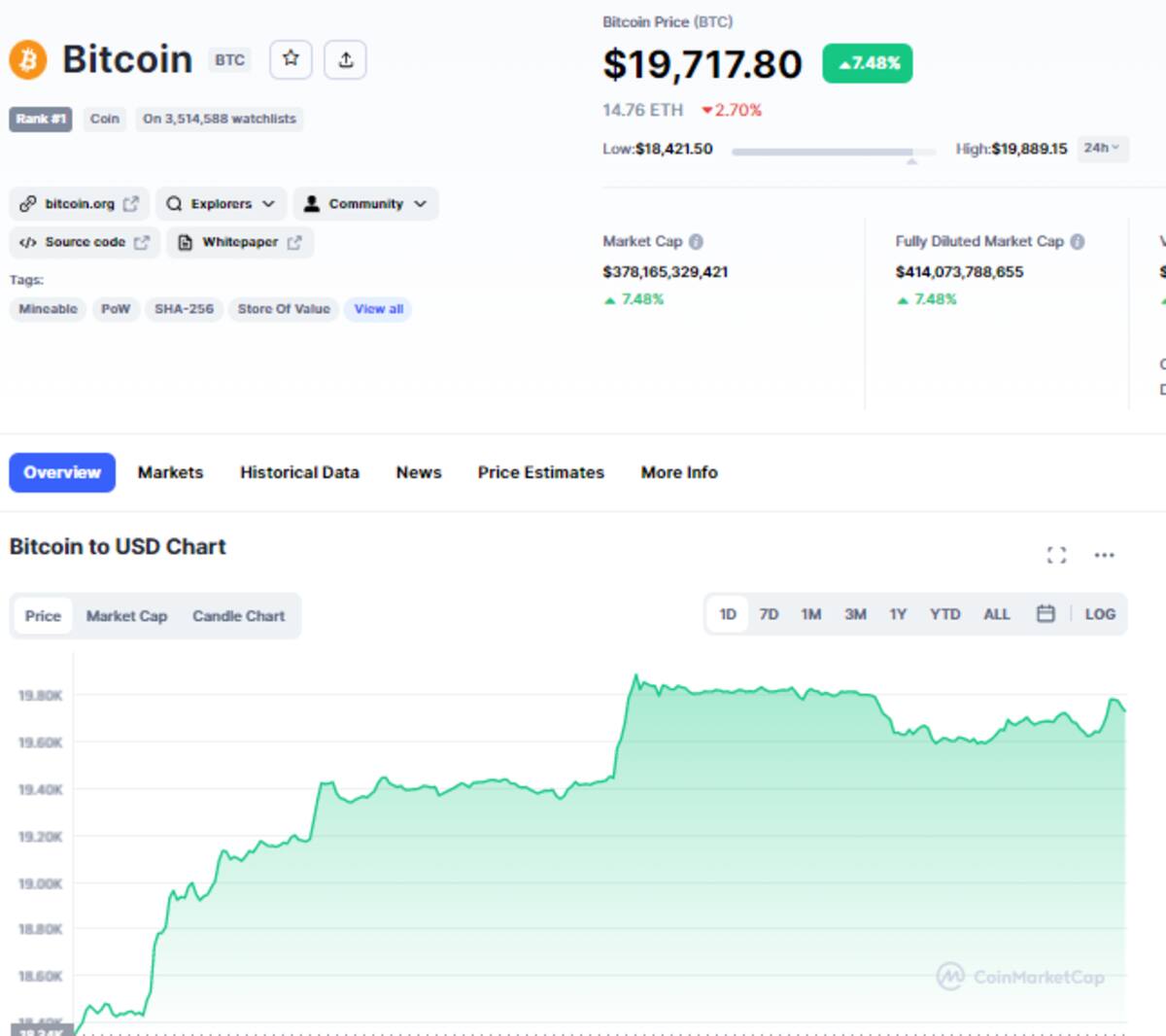This screenshot has height=1036, width=1166.
Task: Go to News tab
Action: click(419, 472)
